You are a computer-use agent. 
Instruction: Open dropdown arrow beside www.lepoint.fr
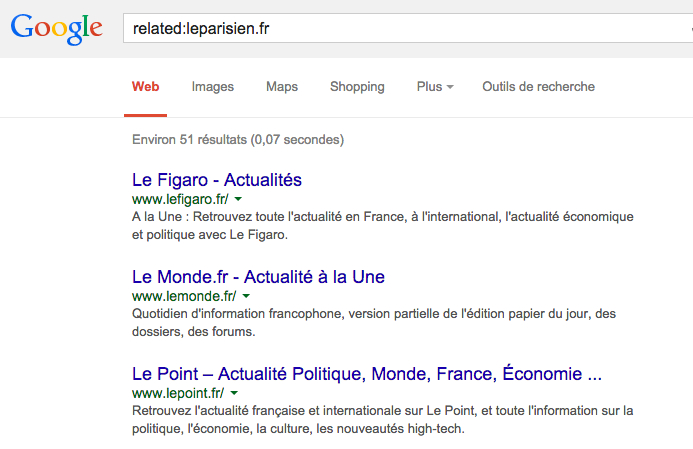234,393
